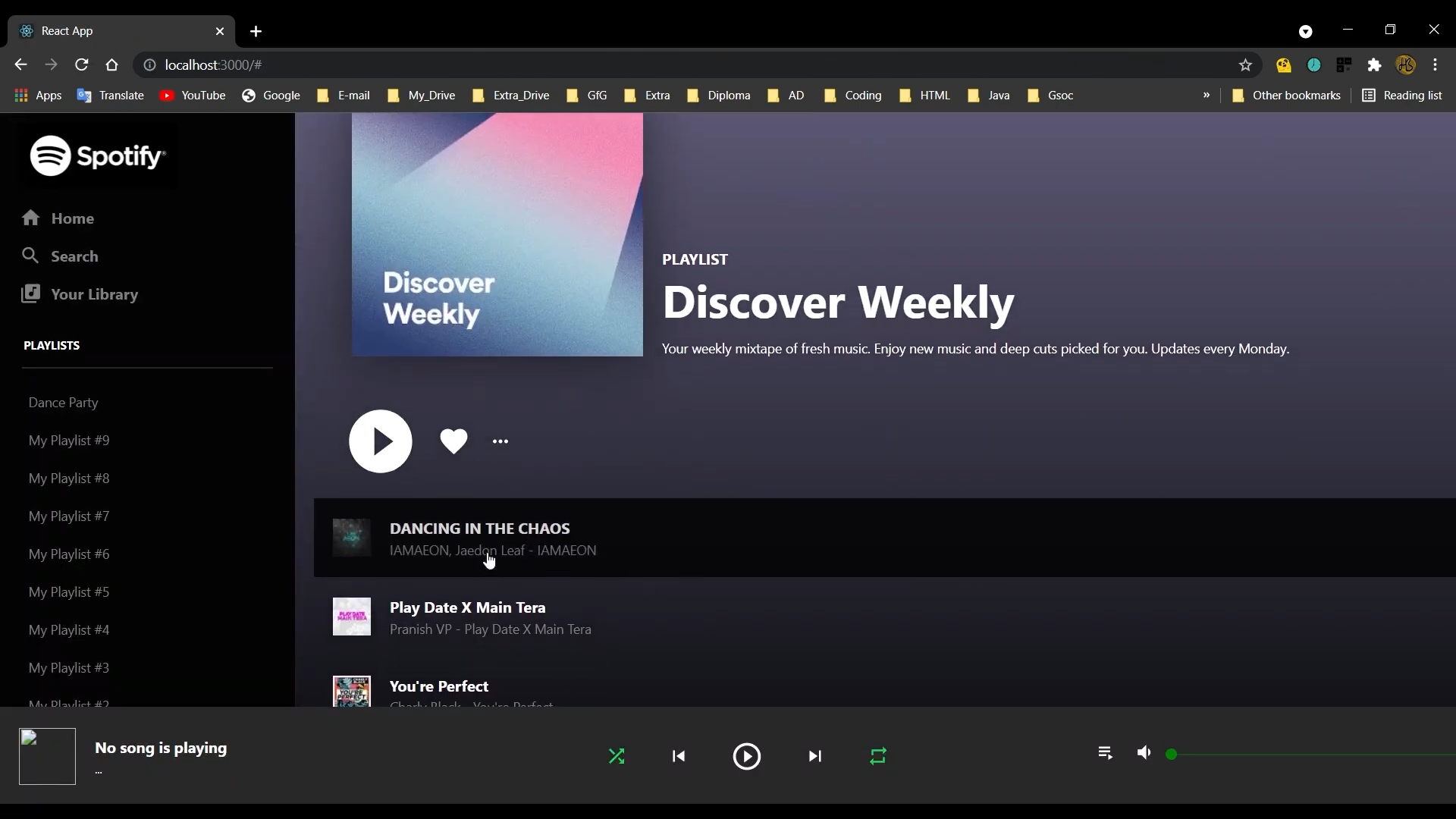Toggle repeat mode
This screenshot has width=1456, height=819.
877,756
